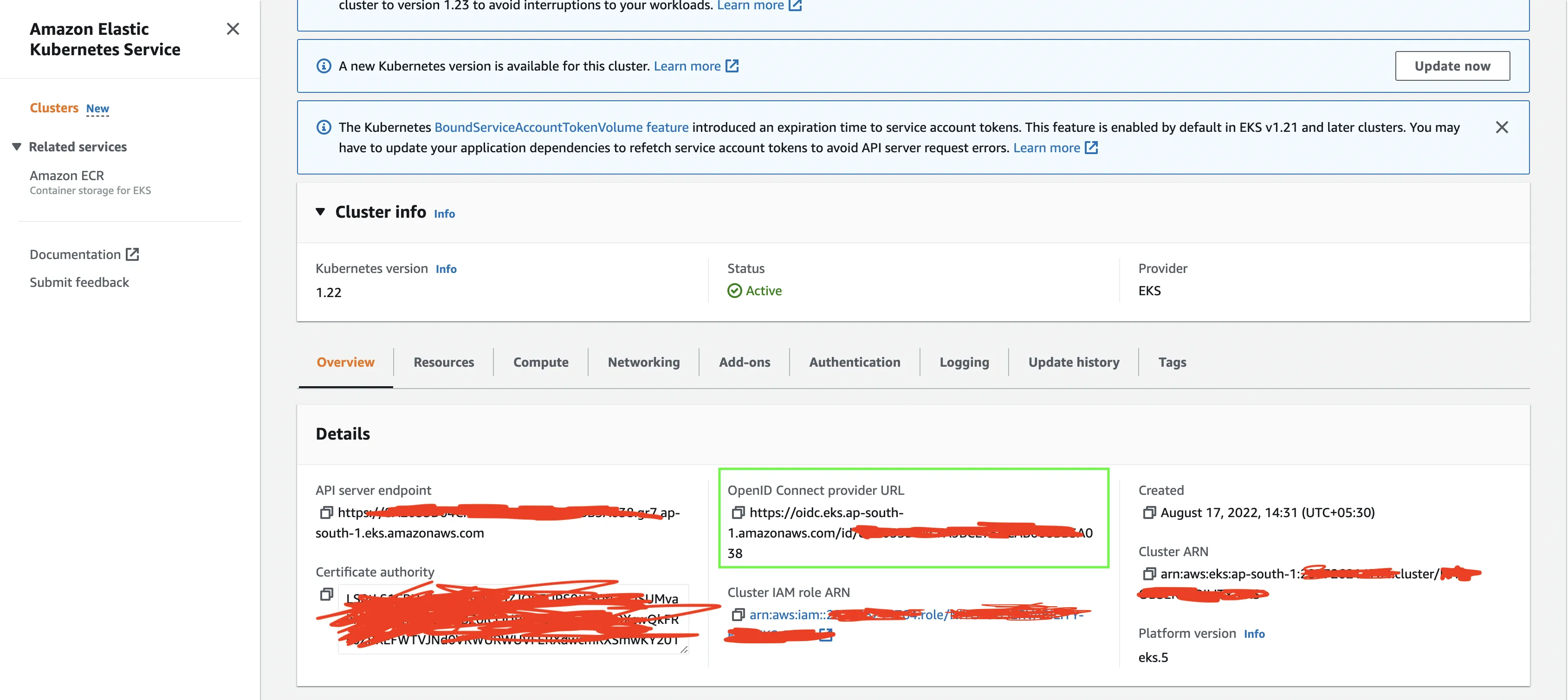
Task: Open the Tags tab
Action: click(1172, 362)
